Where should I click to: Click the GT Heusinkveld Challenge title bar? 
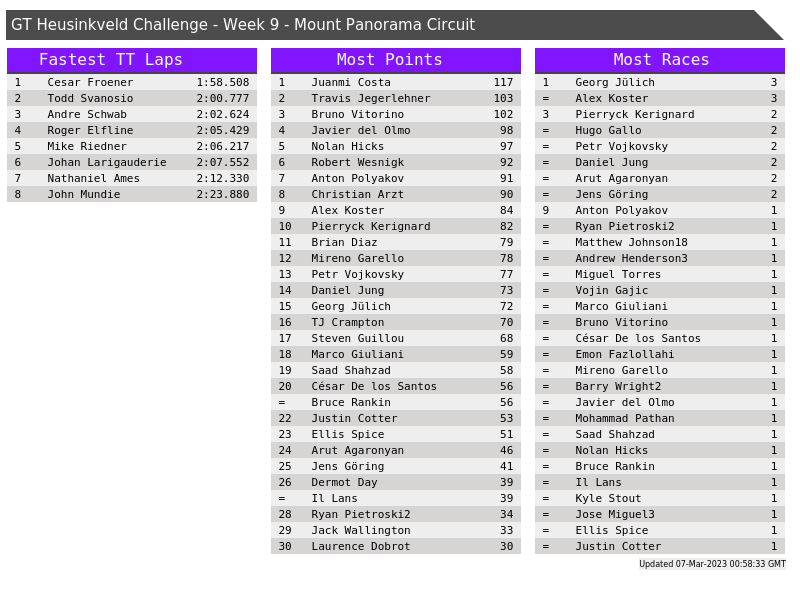pyautogui.click(x=243, y=25)
